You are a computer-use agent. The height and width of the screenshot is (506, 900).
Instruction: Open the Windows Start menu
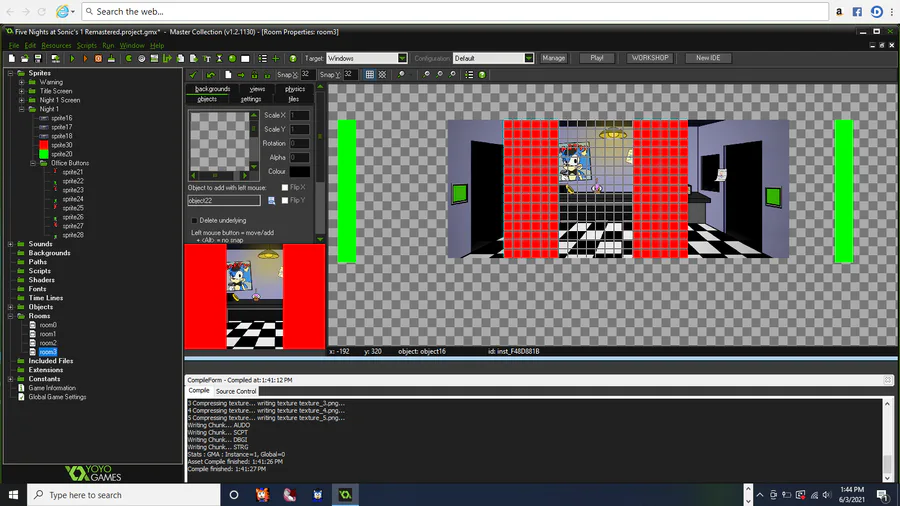pos(13,495)
